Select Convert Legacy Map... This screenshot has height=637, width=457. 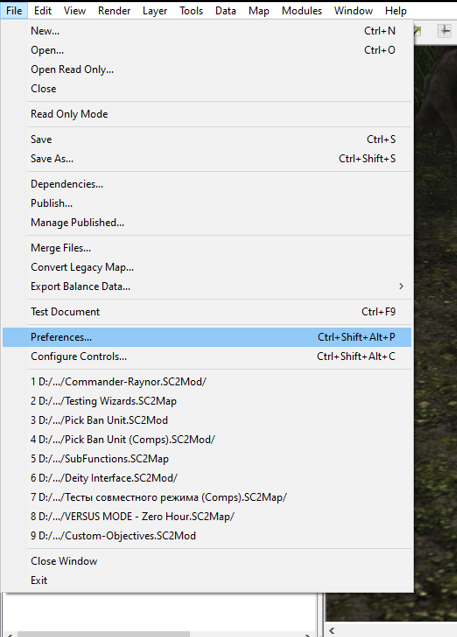point(207,267)
